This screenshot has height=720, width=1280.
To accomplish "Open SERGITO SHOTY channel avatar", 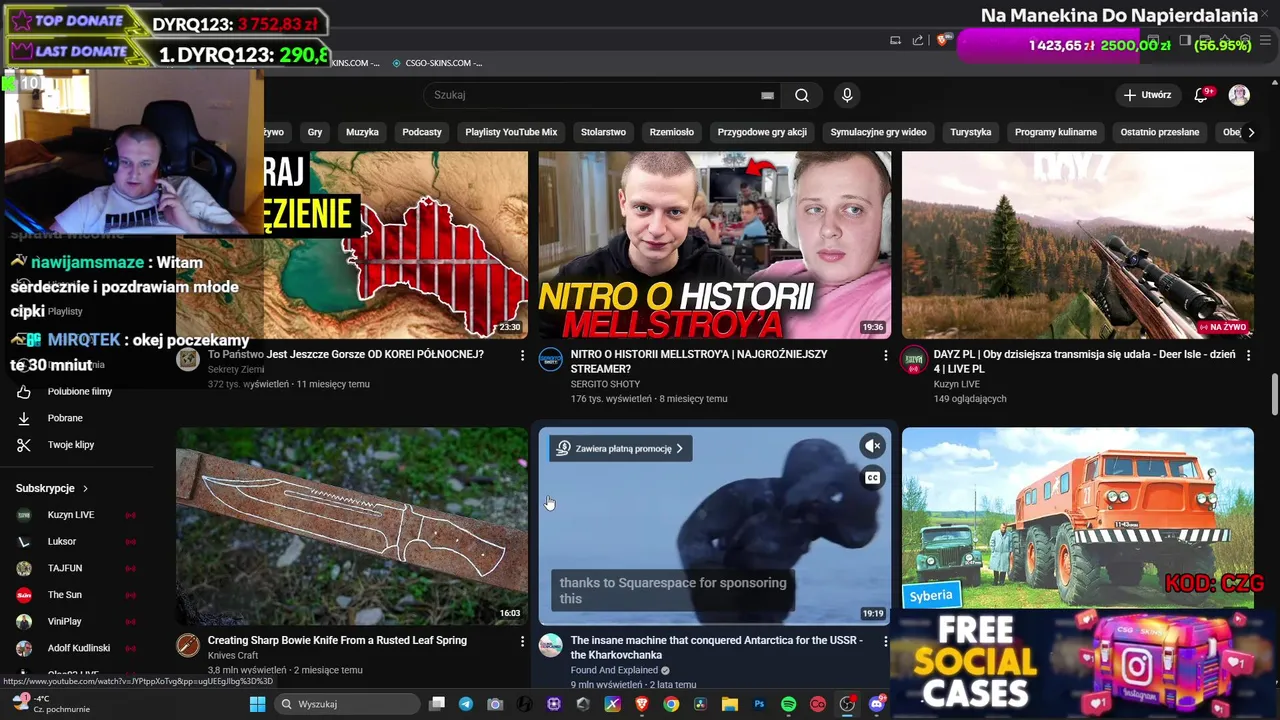I will point(551,359).
